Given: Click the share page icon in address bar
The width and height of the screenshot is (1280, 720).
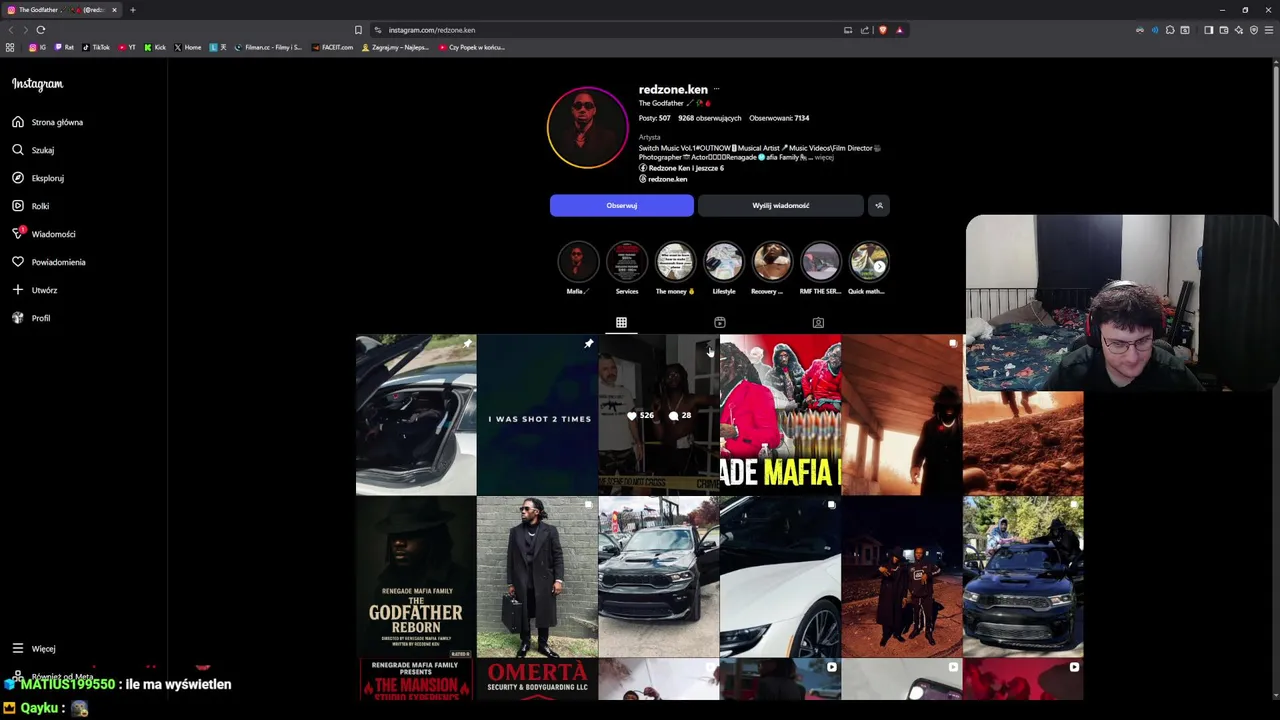Looking at the screenshot, I should (865, 30).
